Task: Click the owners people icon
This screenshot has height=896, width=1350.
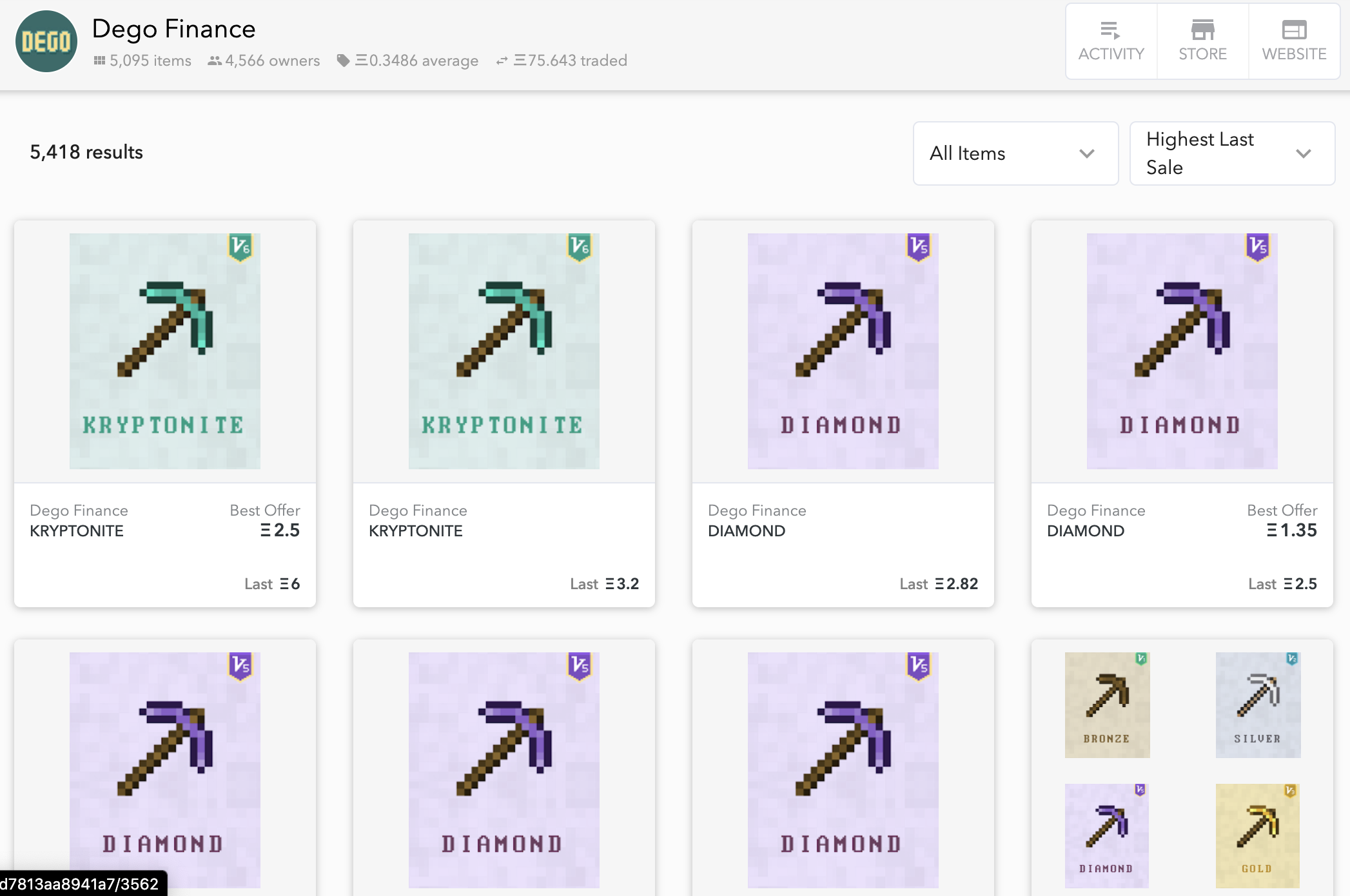Action: point(215,61)
